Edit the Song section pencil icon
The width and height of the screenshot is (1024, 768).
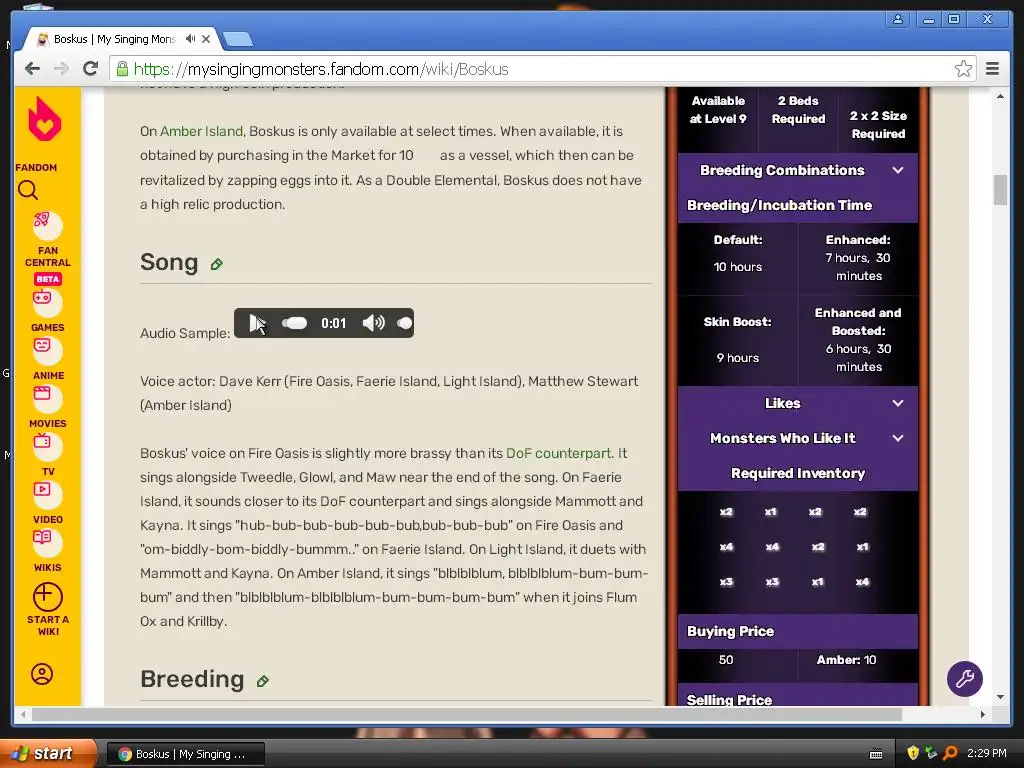coord(217,264)
